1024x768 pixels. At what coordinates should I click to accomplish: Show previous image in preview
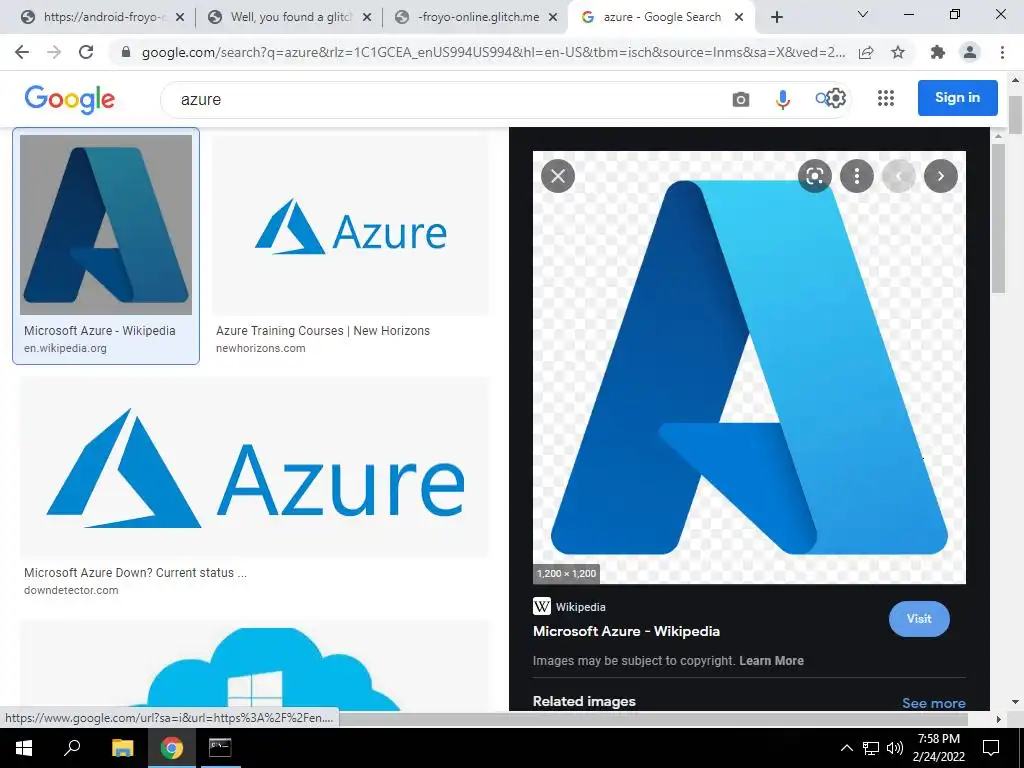coord(899,176)
